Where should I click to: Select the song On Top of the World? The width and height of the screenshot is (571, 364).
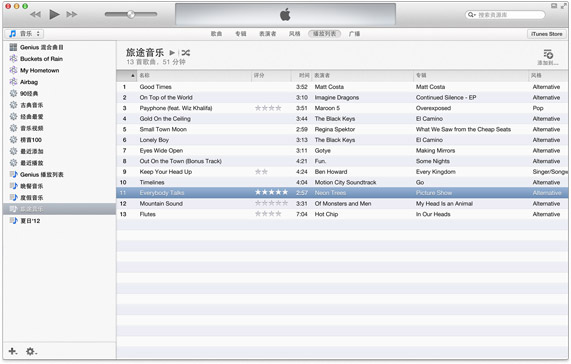(166, 98)
